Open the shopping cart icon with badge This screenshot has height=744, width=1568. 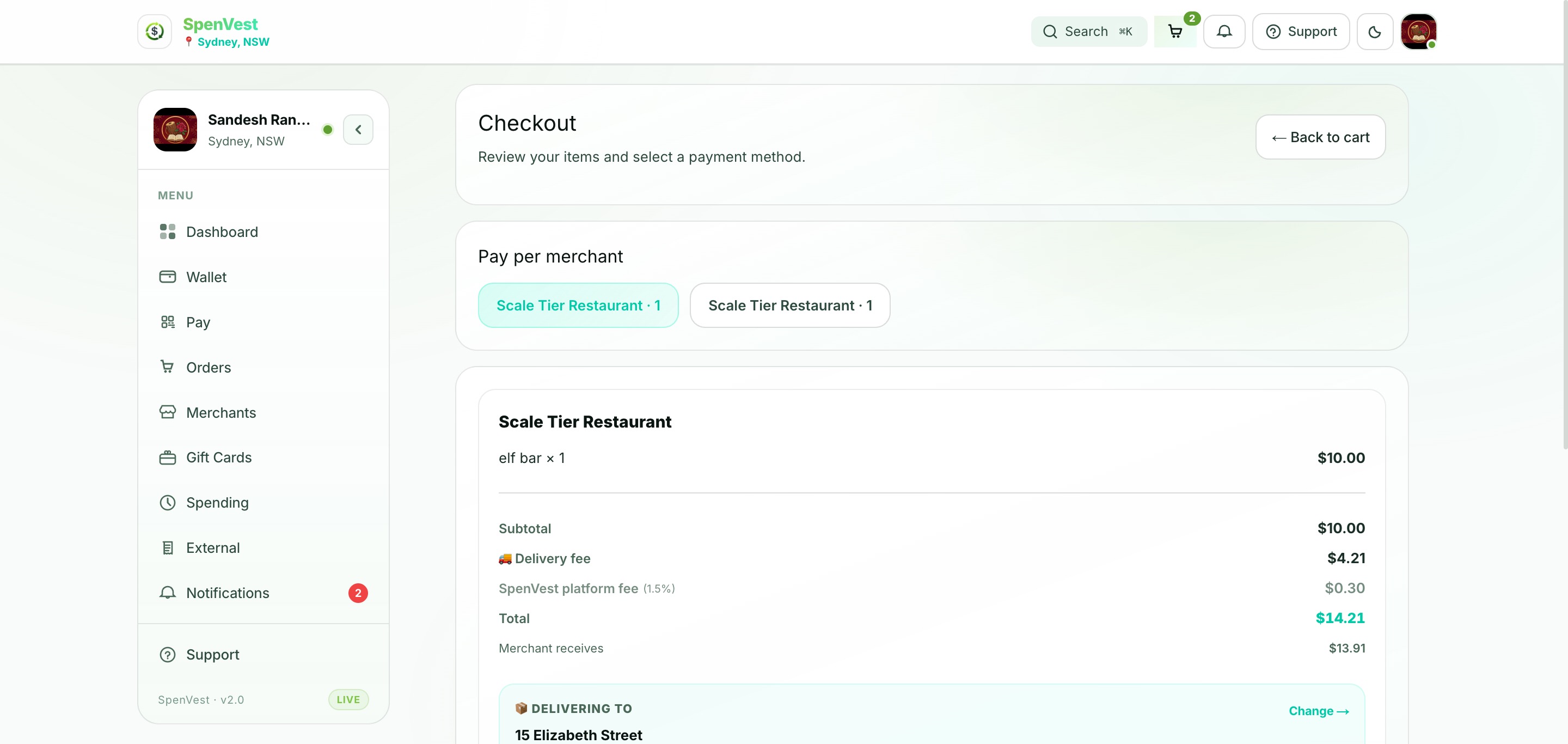point(1175,32)
